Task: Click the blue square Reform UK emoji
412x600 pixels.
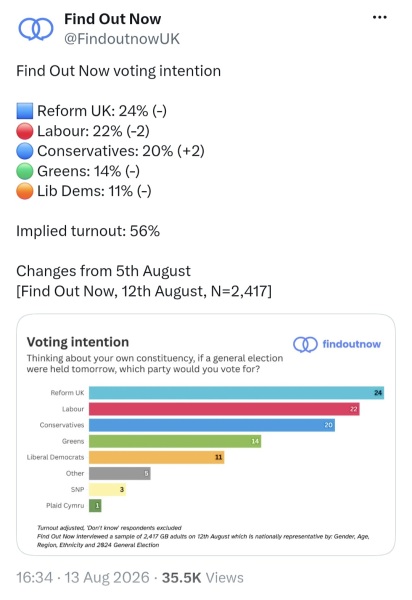Action: click(25, 111)
